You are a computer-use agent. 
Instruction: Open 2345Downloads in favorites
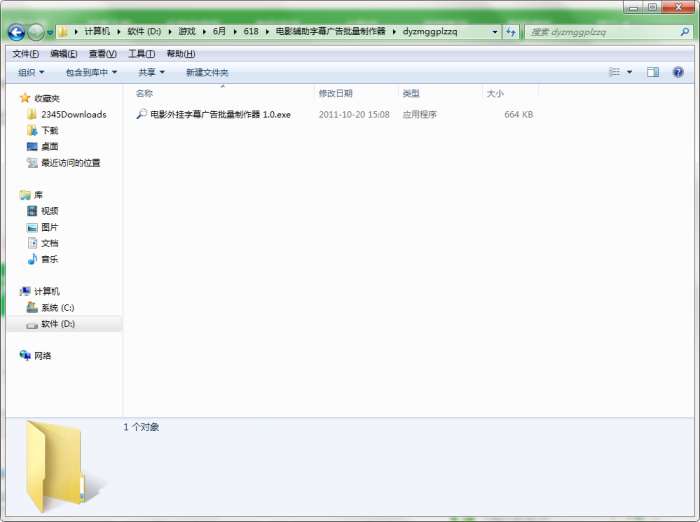click(x=74, y=114)
